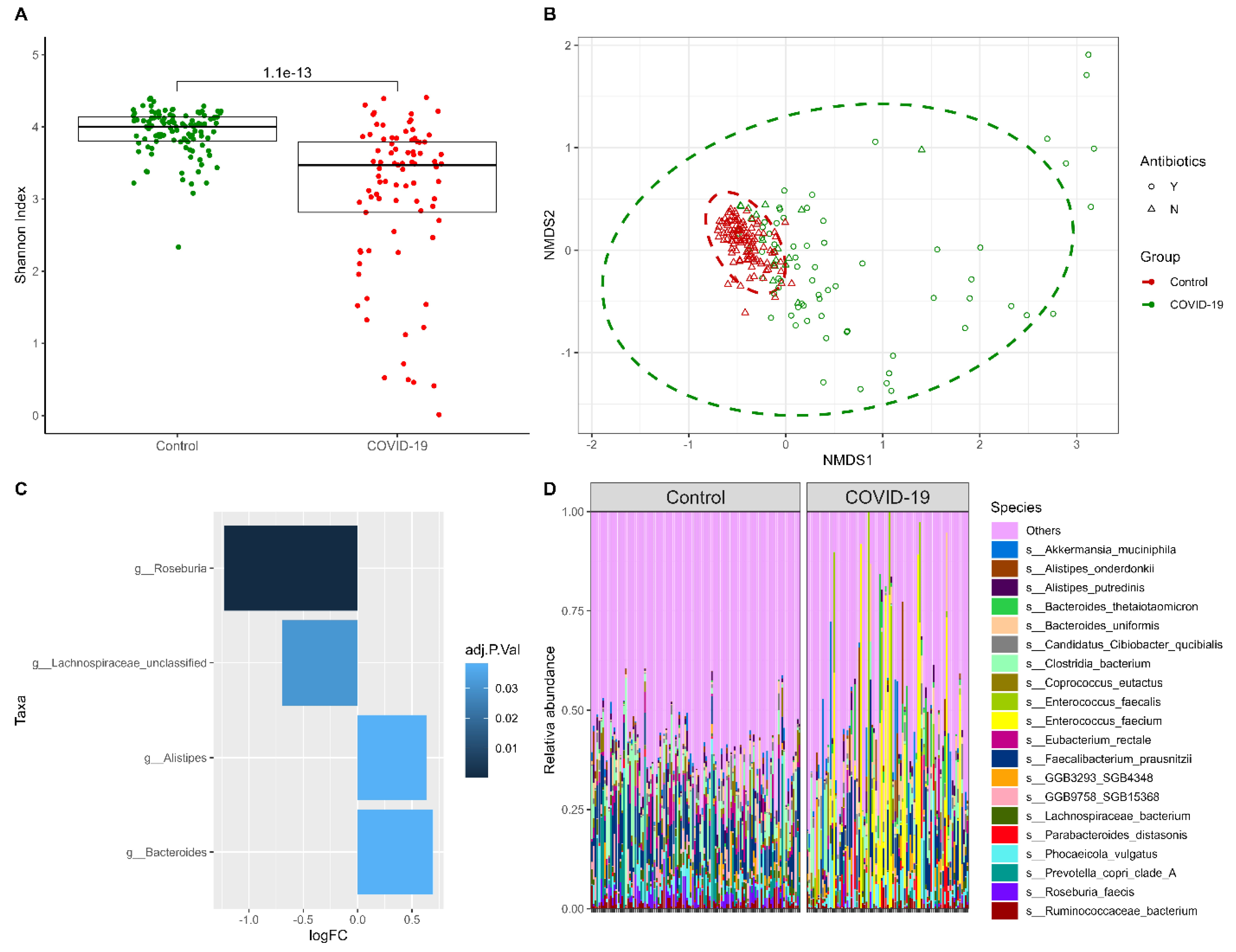This screenshot has width=1236, height=952.
Task: Click the COVID-19 x-axis label in panel A
Action: (x=397, y=446)
